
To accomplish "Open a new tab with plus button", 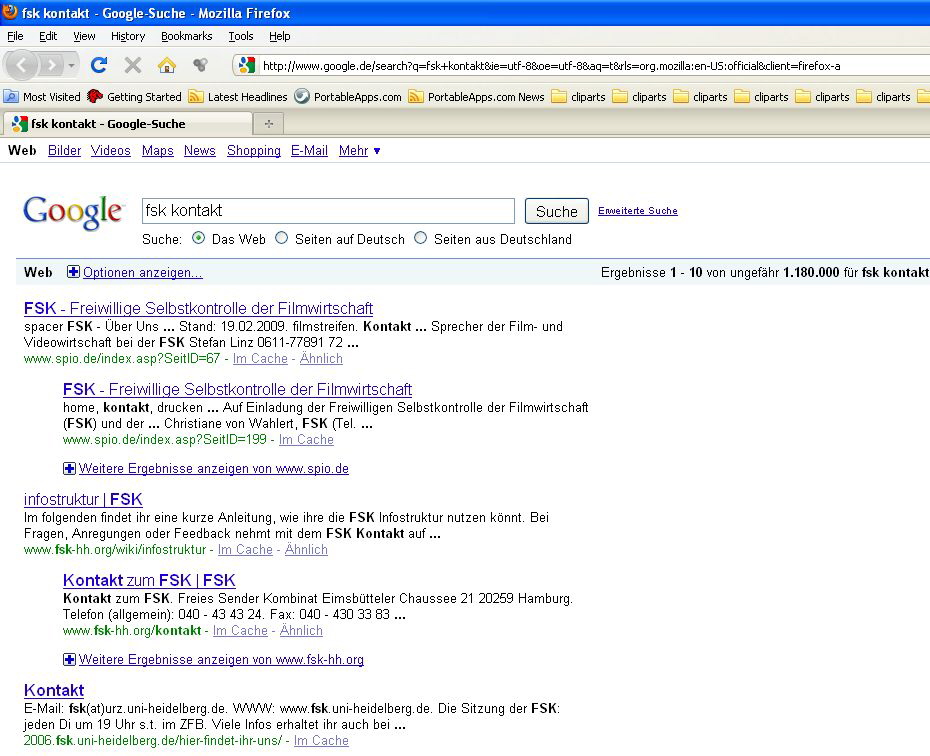I will coord(268,124).
